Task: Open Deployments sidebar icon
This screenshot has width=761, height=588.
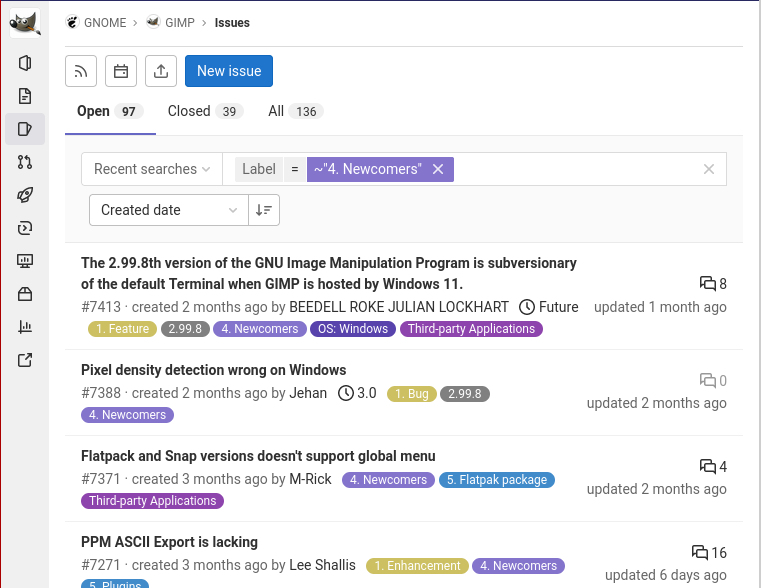Action: click(x=25, y=228)
